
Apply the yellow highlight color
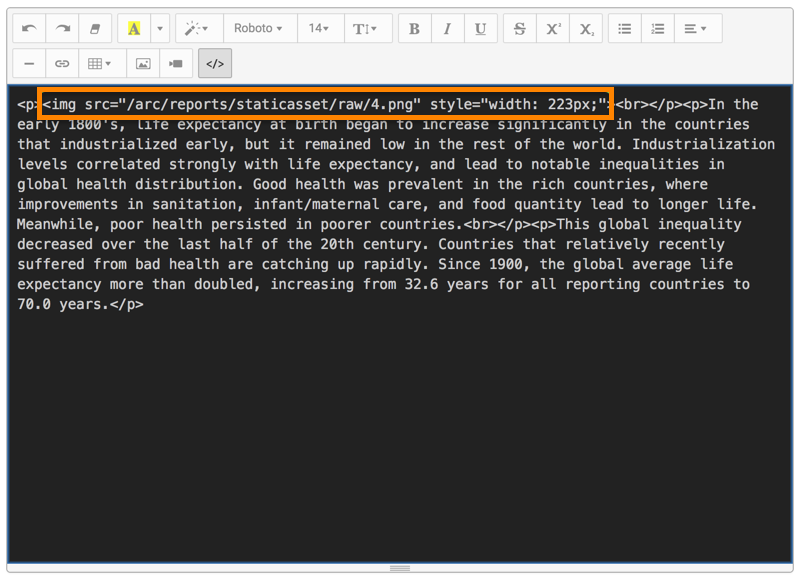[x=134, y=29]
